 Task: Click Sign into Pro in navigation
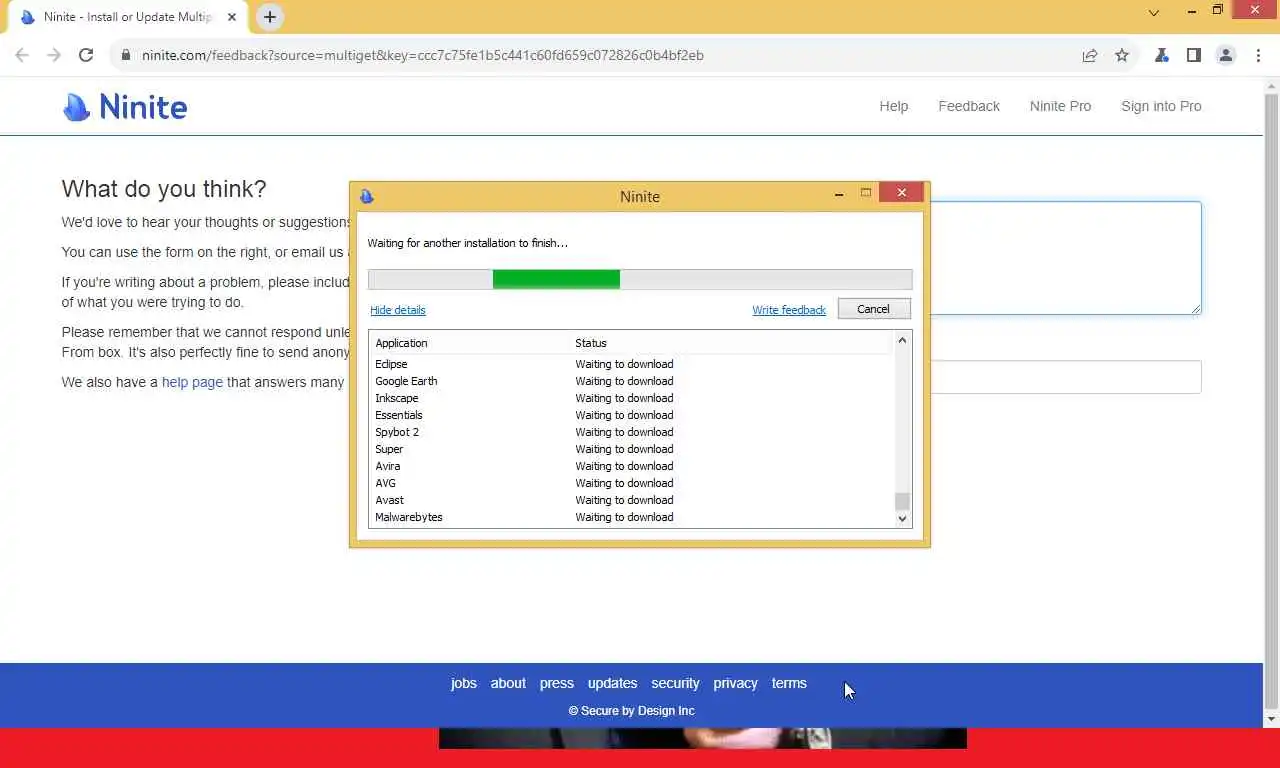coord(1161,106)
